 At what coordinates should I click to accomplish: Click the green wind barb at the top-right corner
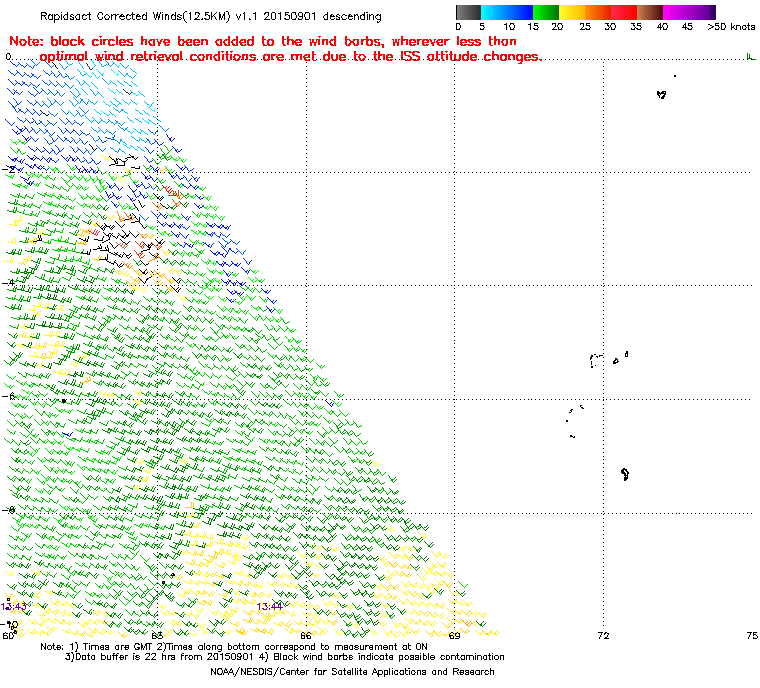tap(750, 57)
